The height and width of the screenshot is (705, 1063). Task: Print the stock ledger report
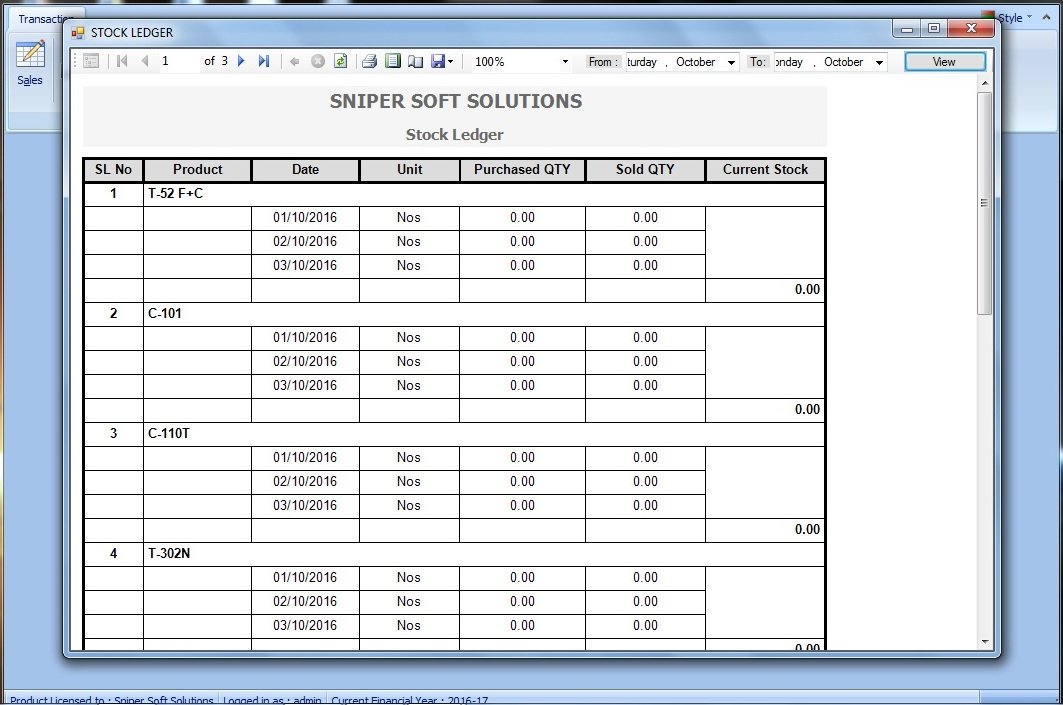[x=369, y=62]
